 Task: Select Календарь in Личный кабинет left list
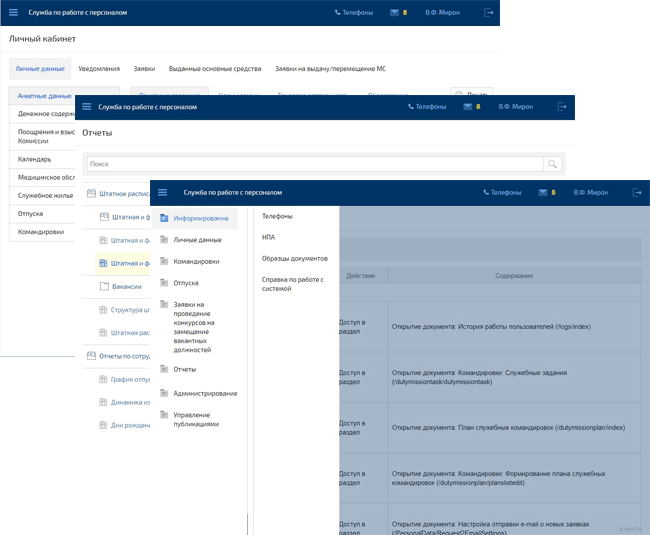click(36, 159)
